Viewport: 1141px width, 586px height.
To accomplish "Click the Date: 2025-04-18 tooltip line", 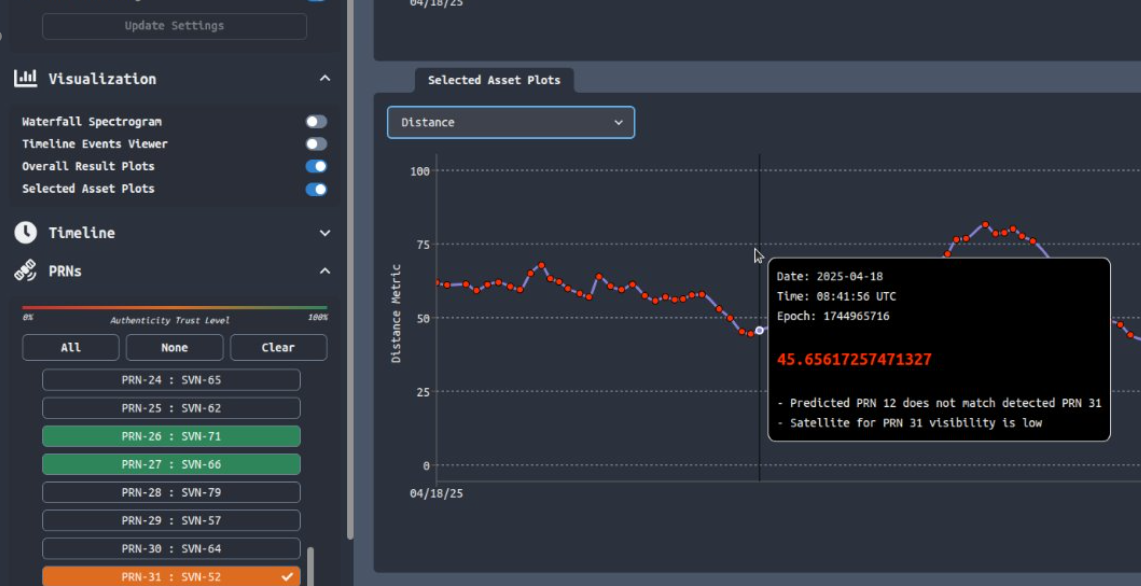I will (830, 277).
